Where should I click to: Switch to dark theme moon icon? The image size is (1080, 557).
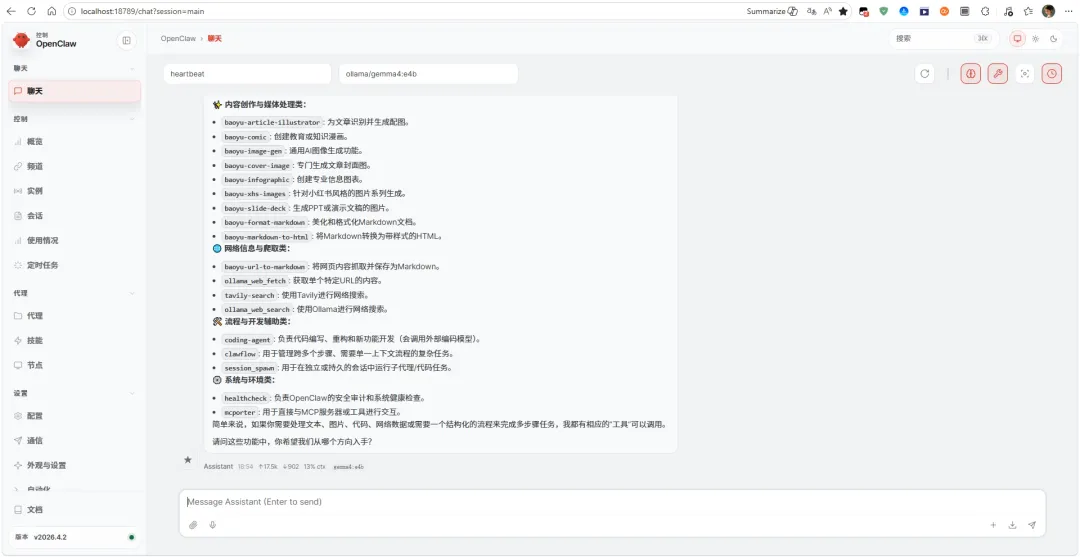(1053, 39)
